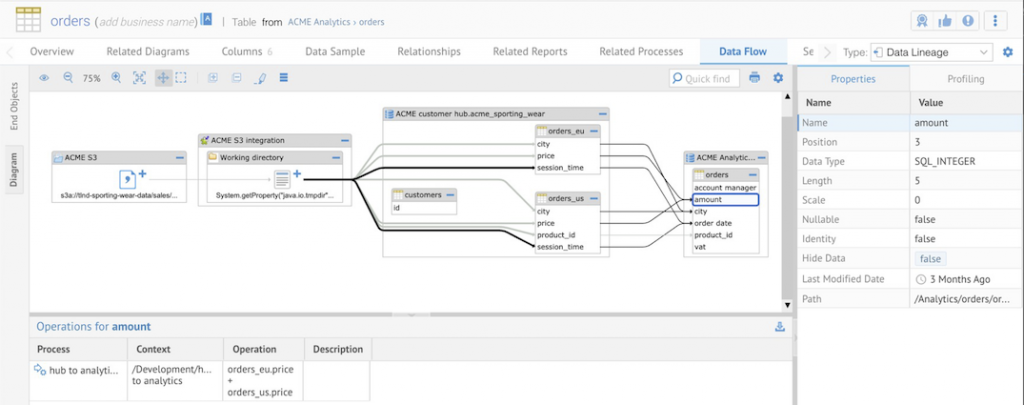Zoom out the diagram
Viewport: 1024px width, 405px height.
pyautogui.click(x=68, y=77)
